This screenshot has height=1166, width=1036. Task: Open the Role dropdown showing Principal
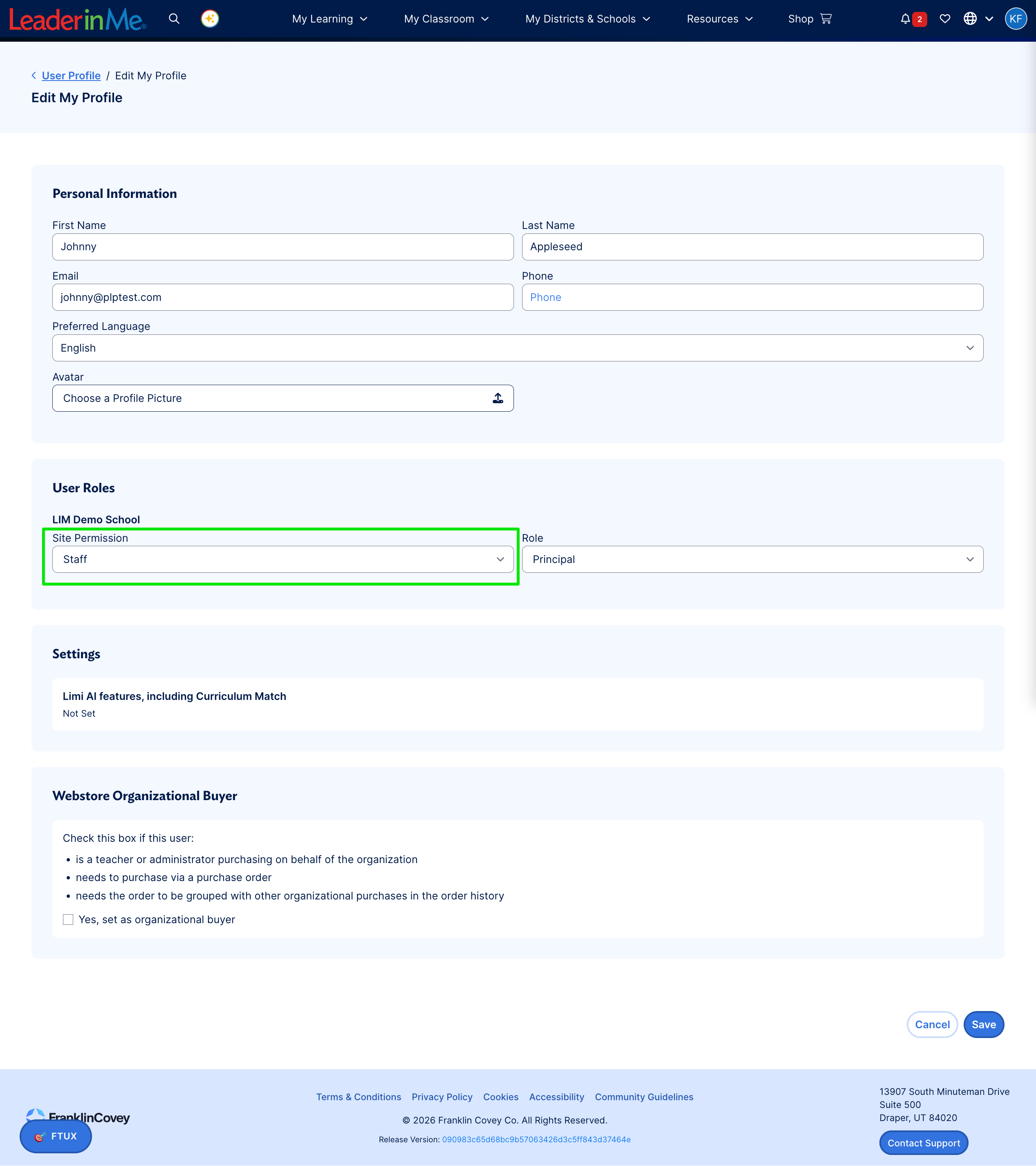(752, 560)
